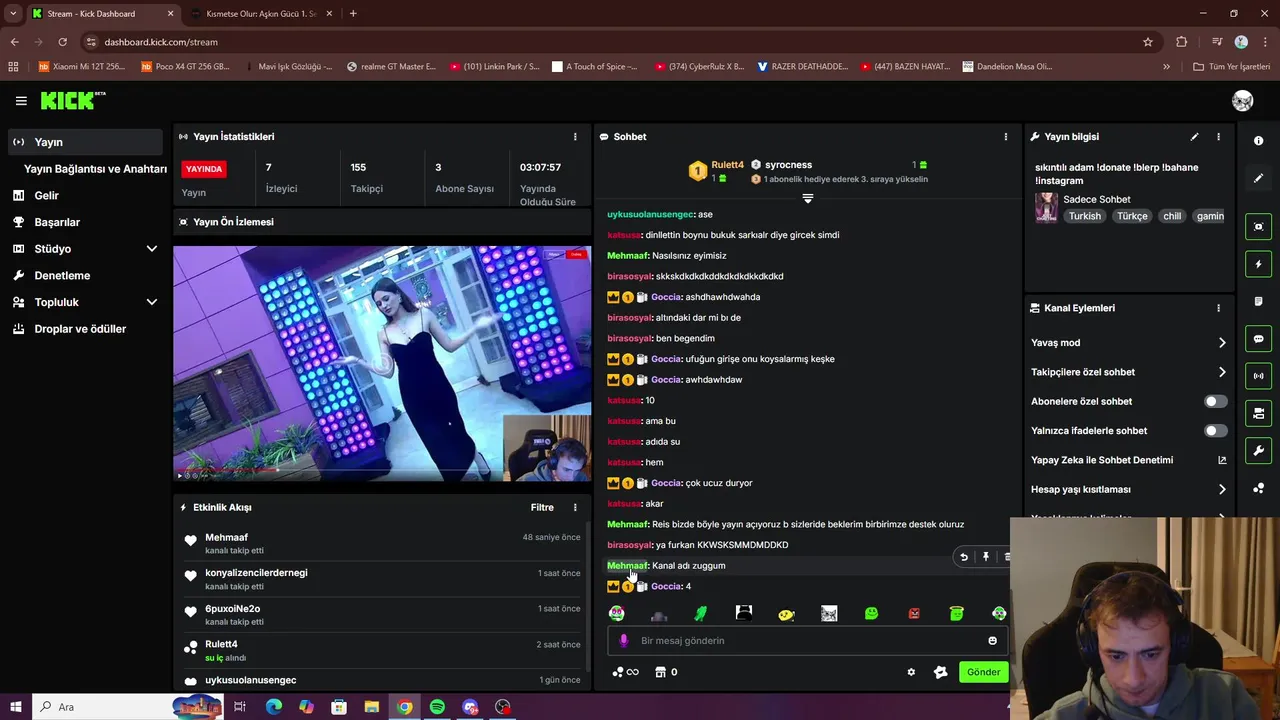The width and height of the screenshot is (1280, 720).
Task: Expand Takipçilere özel sohbet arrow
Action: pos(1222,372)
